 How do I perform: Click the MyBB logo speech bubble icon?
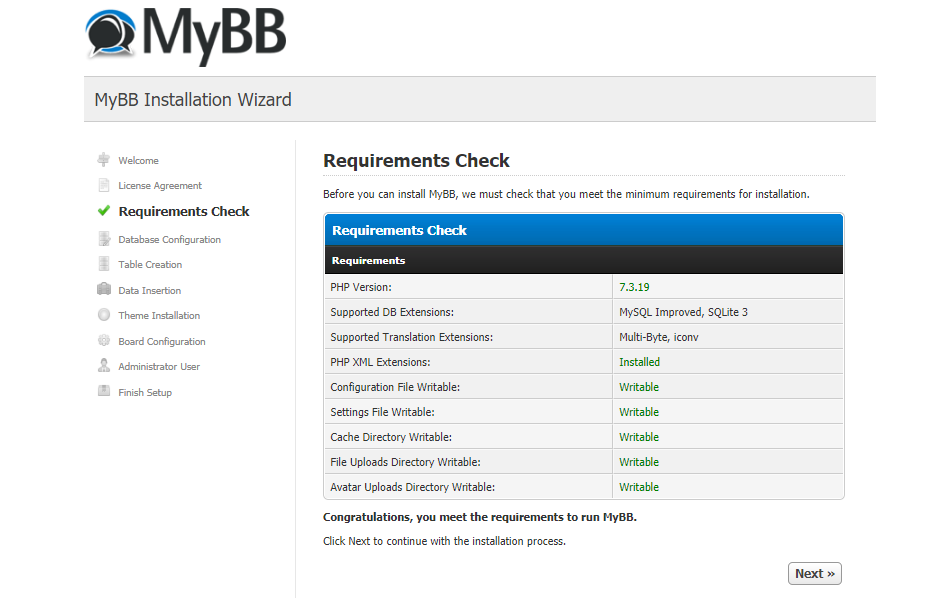click(x=111, y=33)
